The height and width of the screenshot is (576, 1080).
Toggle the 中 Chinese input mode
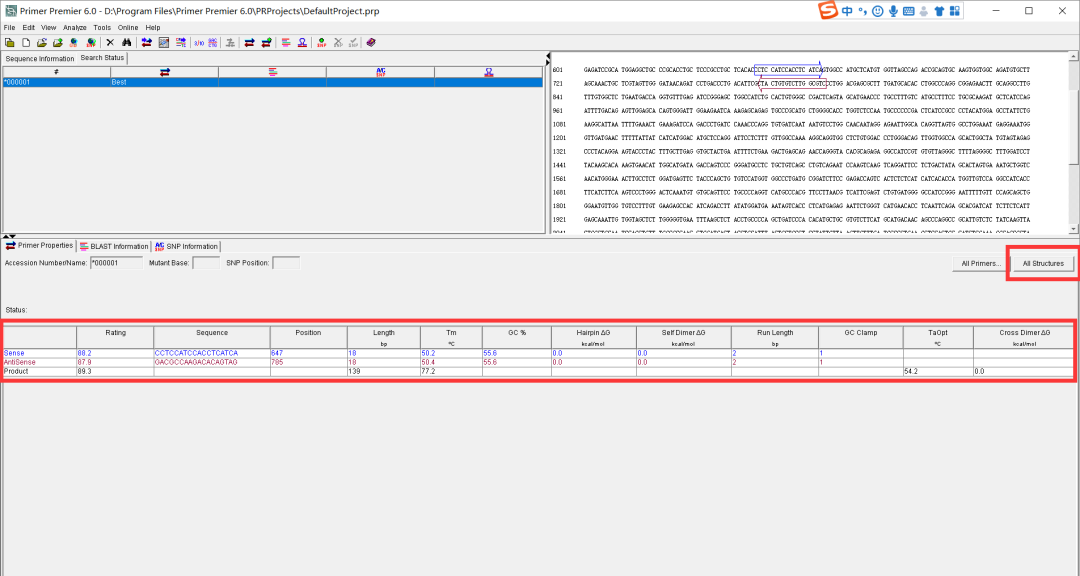point(847,11)
